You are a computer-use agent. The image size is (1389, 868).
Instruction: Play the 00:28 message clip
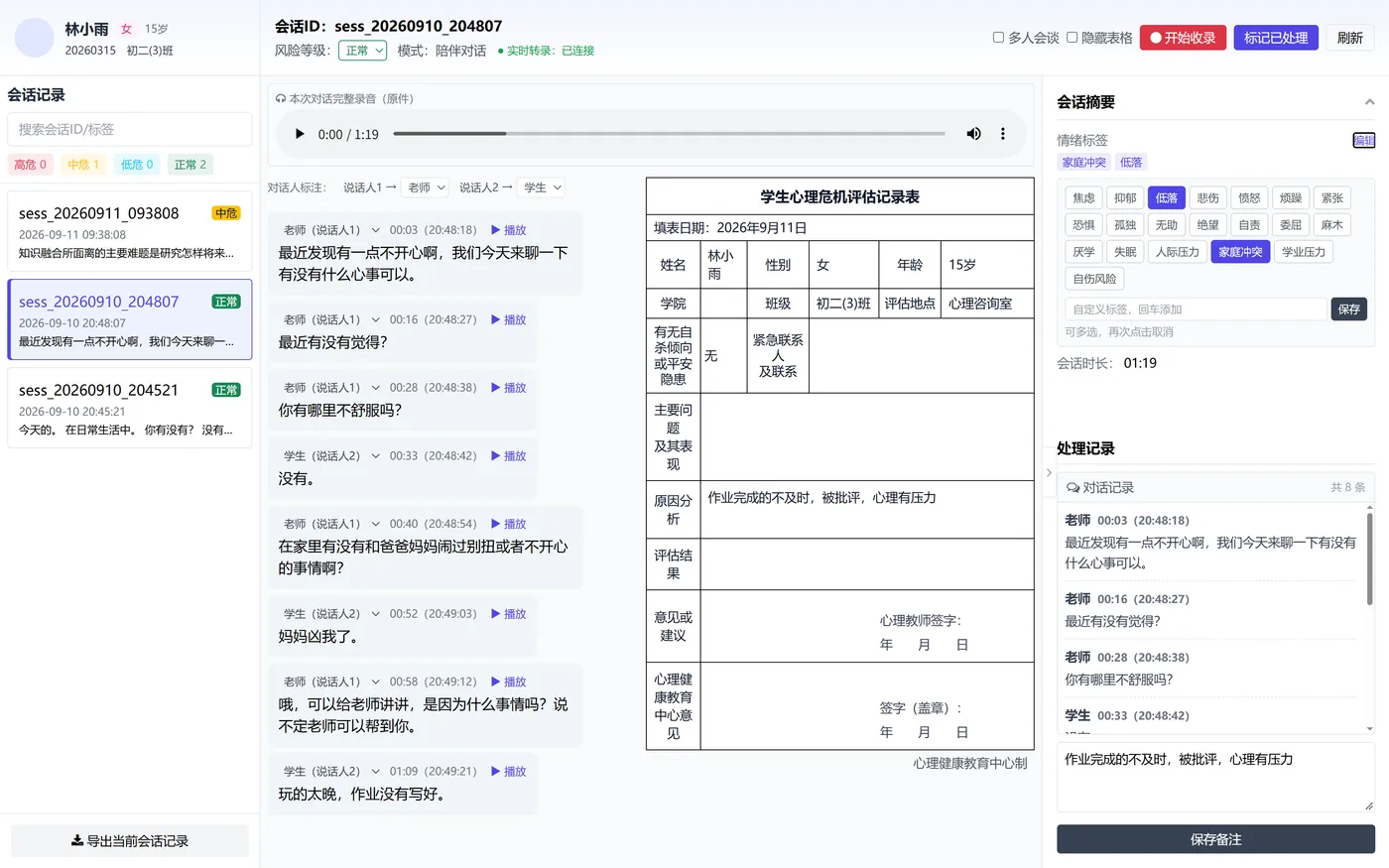coord(509,388)
